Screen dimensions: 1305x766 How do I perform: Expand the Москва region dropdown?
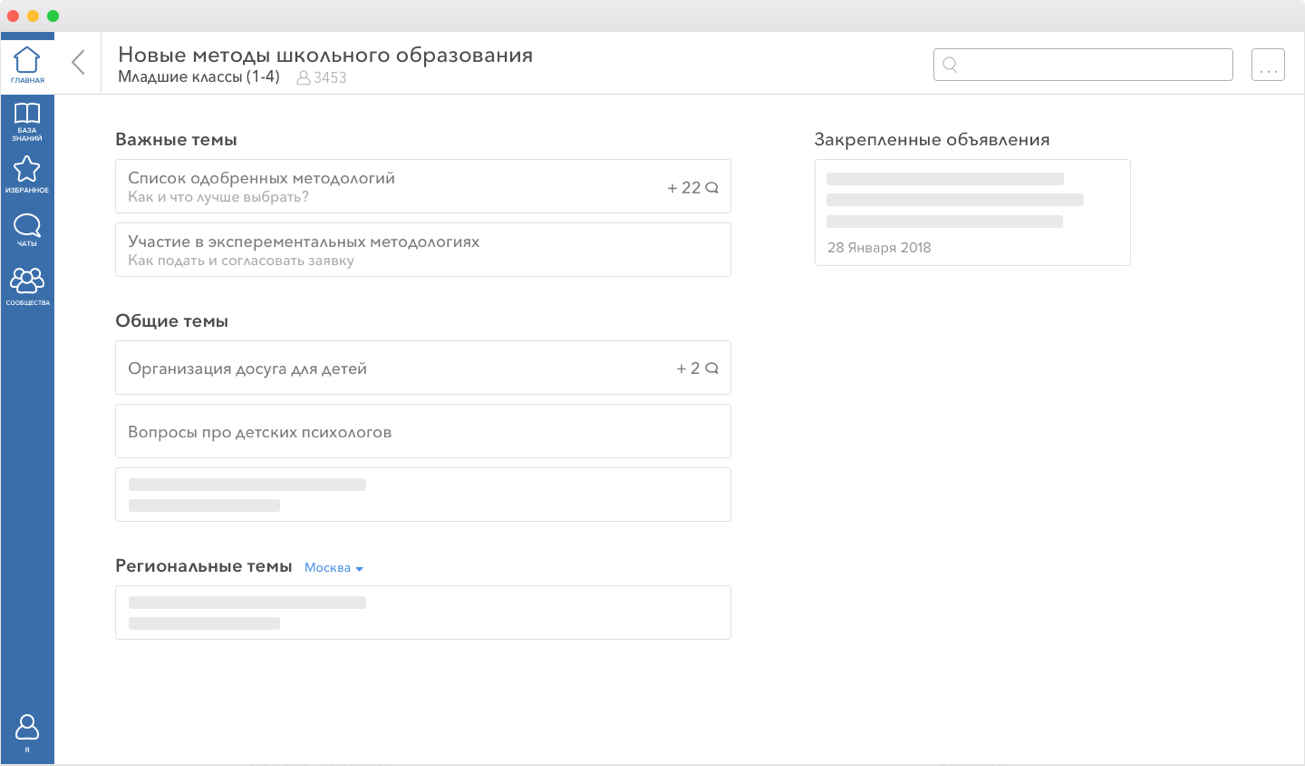(334, 568)
